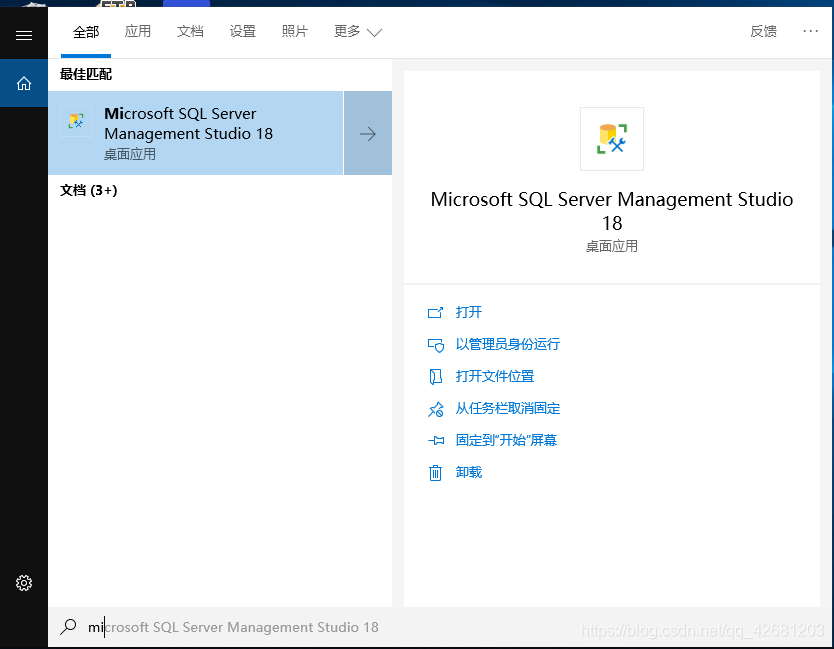The height and width of the screenshot is (649, 834).
Task: Click the Home icon in sidebar
Action: coord(24,83)
